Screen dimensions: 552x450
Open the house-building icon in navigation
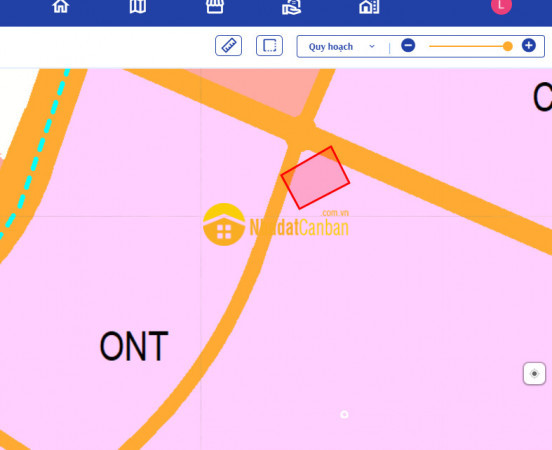(369, 6)
